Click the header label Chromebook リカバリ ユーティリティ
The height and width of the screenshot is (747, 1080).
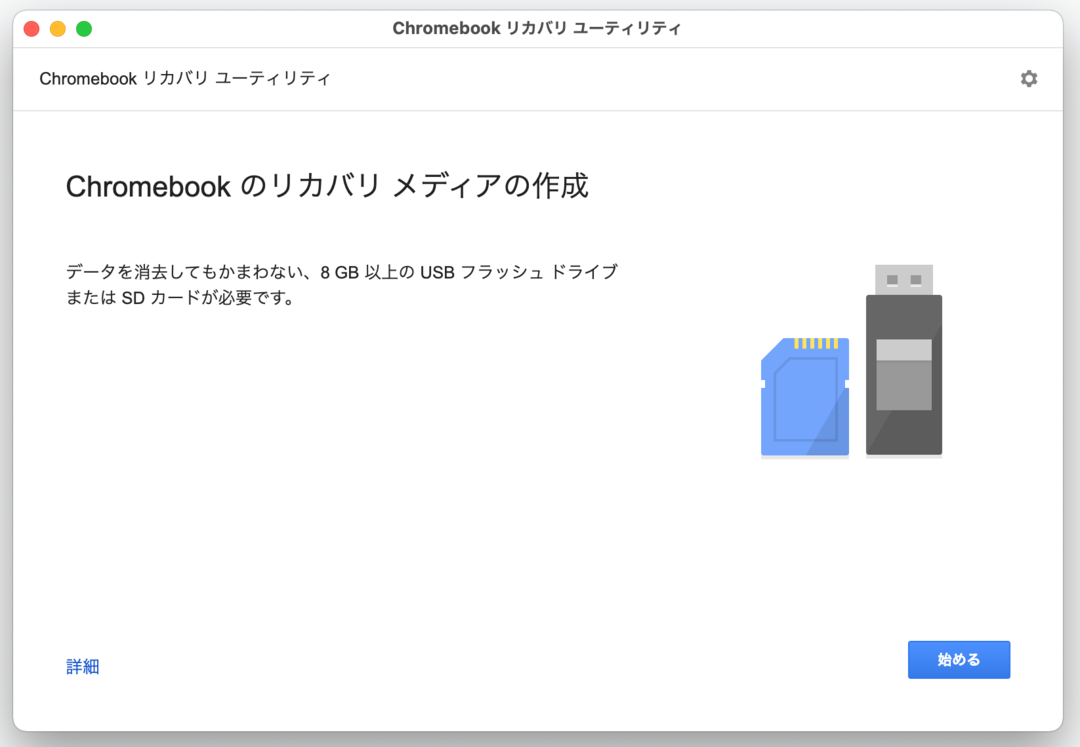tap(185, 78)
